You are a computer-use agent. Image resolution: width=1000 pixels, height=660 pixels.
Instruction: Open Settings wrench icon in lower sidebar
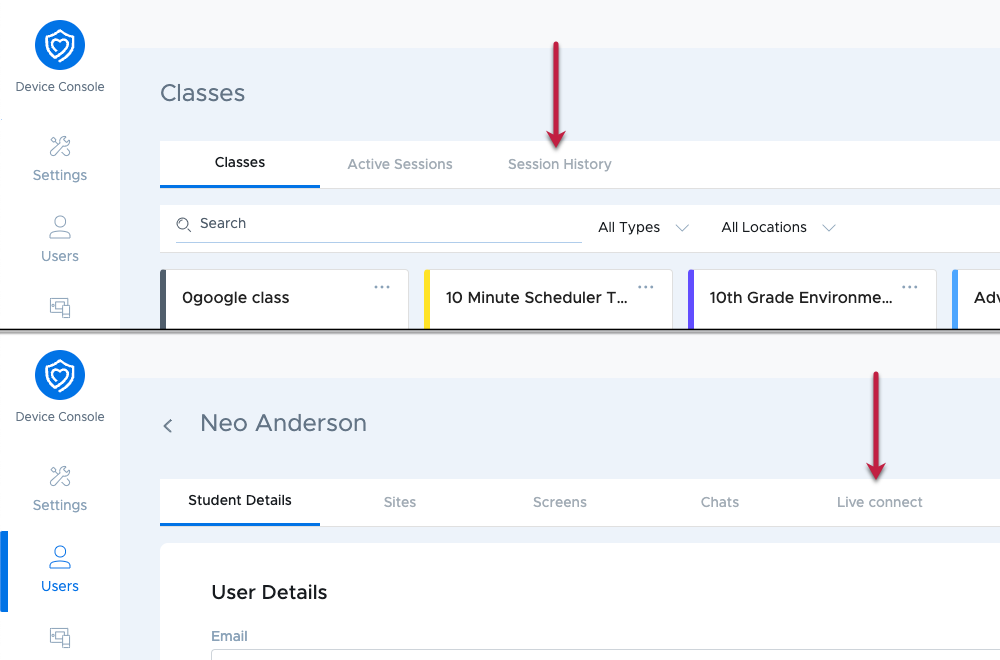click(60, 476)
